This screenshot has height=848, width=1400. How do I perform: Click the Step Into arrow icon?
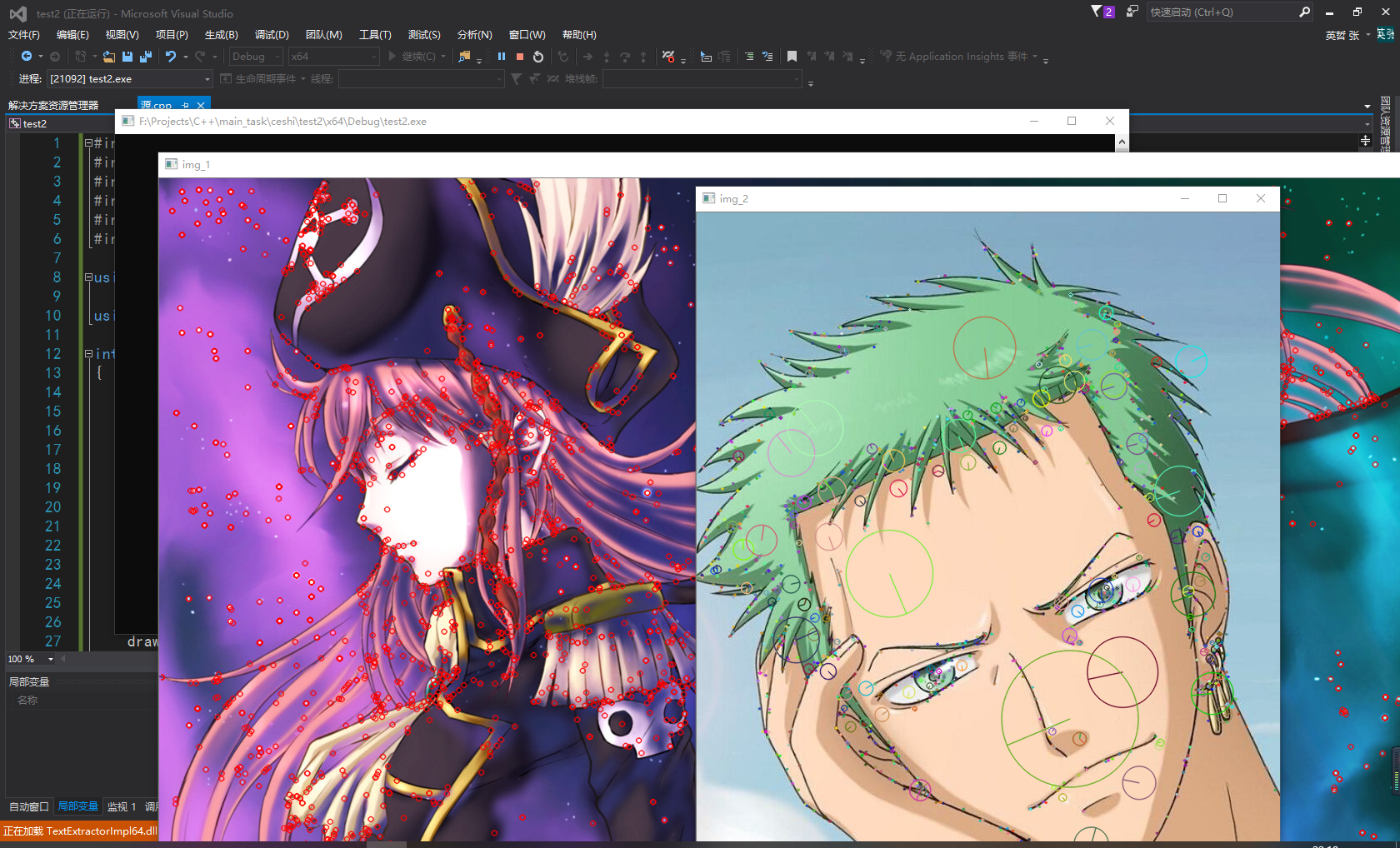pos(606,56)
